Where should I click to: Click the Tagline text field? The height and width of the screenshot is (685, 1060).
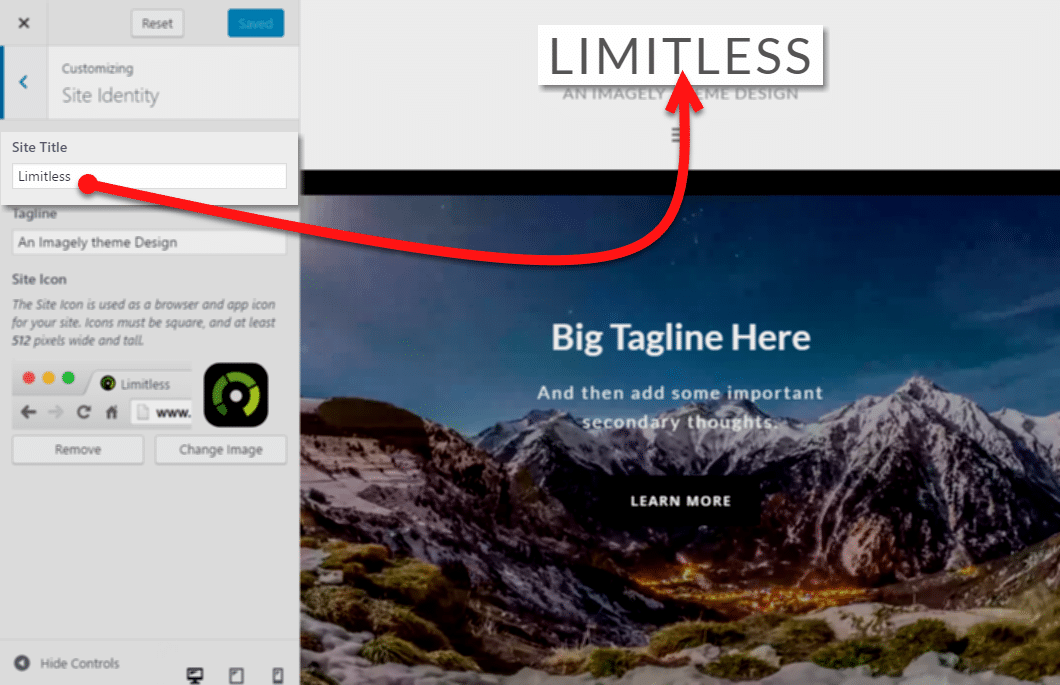coord(149,242)
